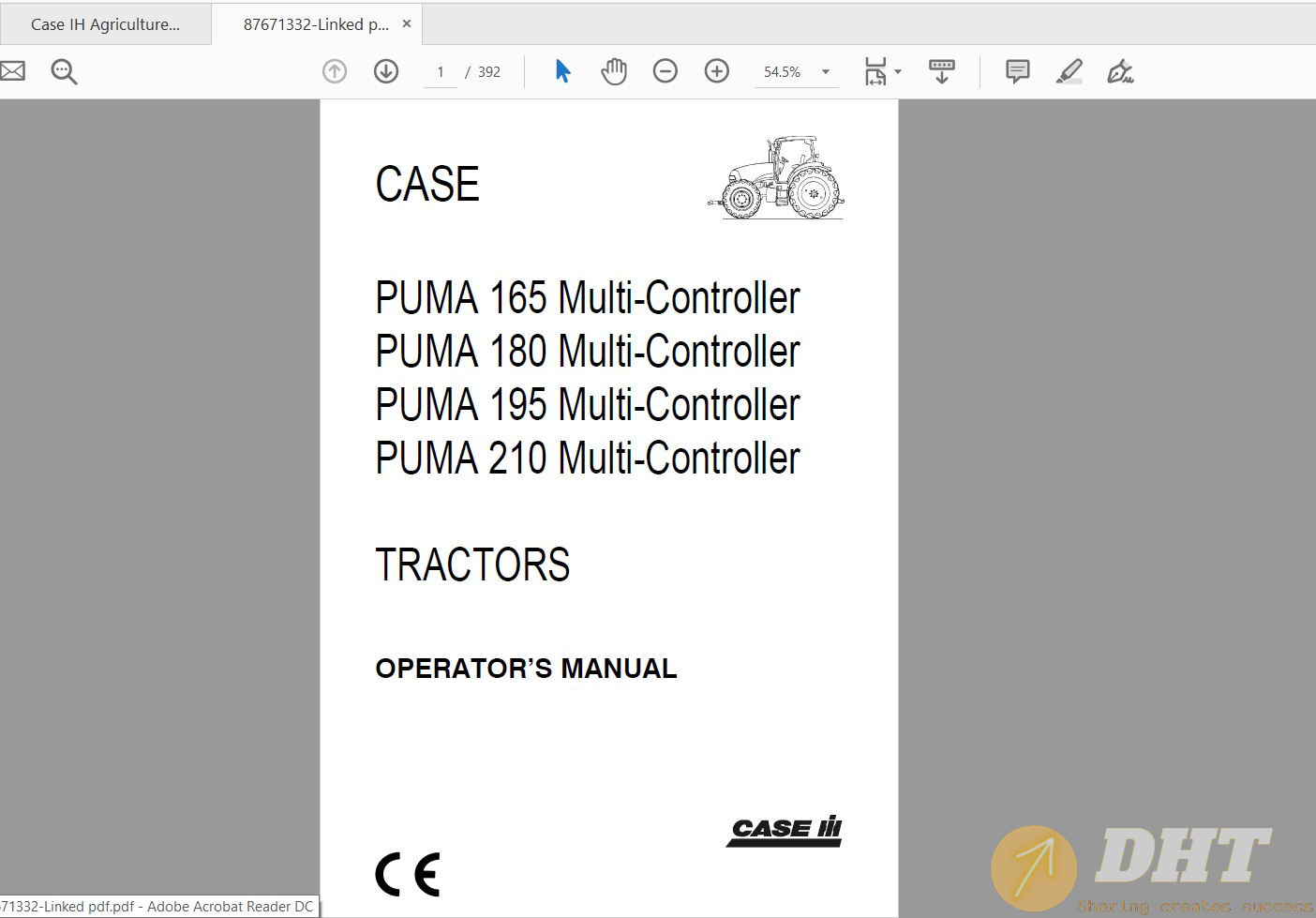Click the fit page width icon
The image size is (1316, 918).
[875, 71]
